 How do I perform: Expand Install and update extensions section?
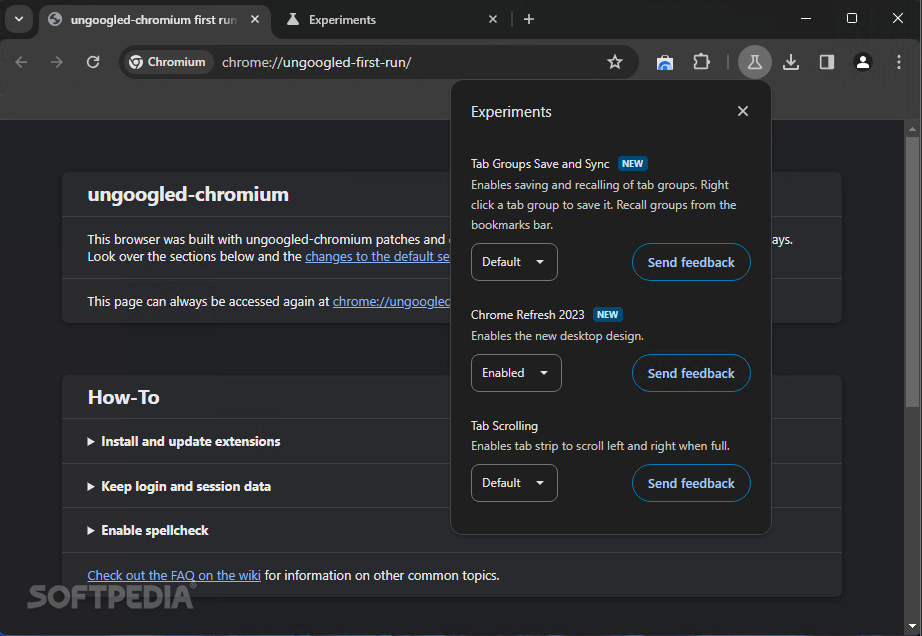tap(184, 441)
